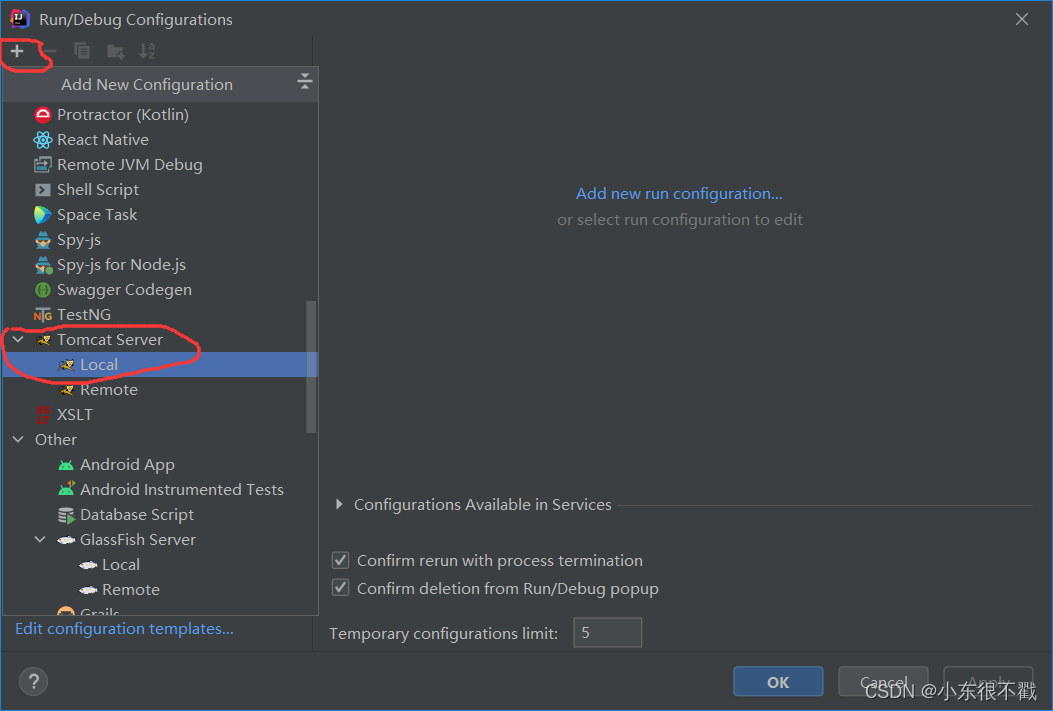Toggle Confirm deletion from Run/Debug popup
Screen dimensions: 1053x711
(x=341, y=589)
